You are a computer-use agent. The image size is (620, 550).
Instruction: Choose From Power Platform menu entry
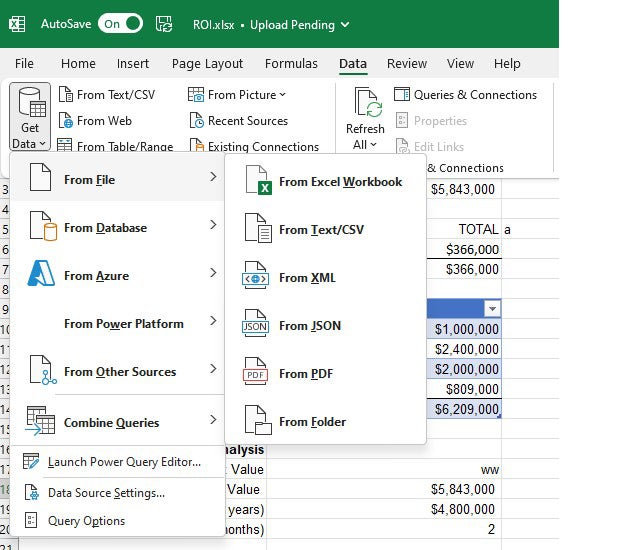pyautogui.click(x=117, y=324)
